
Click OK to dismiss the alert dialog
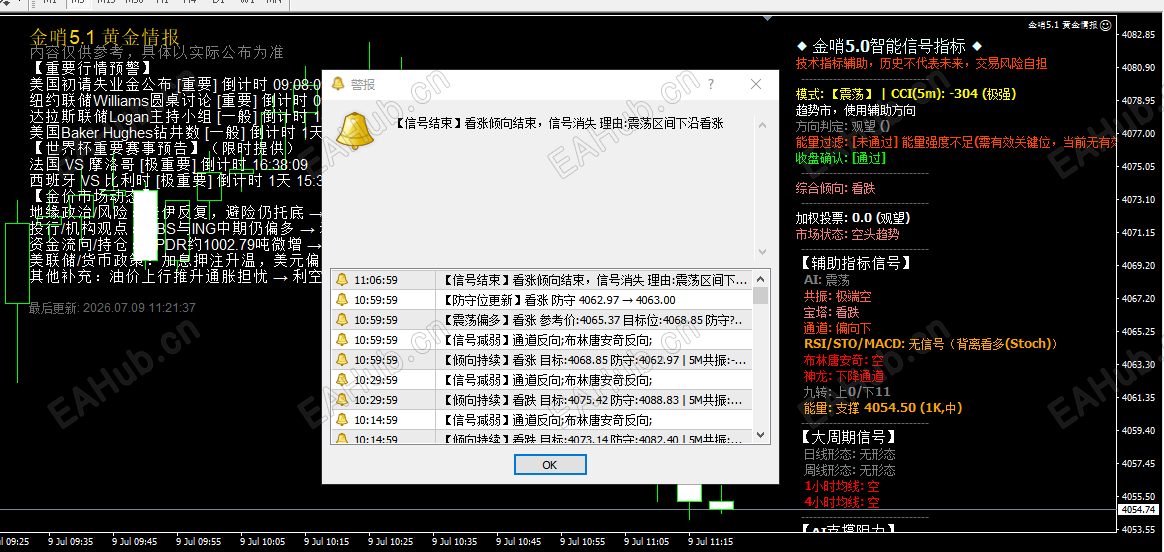pos(550,464)
